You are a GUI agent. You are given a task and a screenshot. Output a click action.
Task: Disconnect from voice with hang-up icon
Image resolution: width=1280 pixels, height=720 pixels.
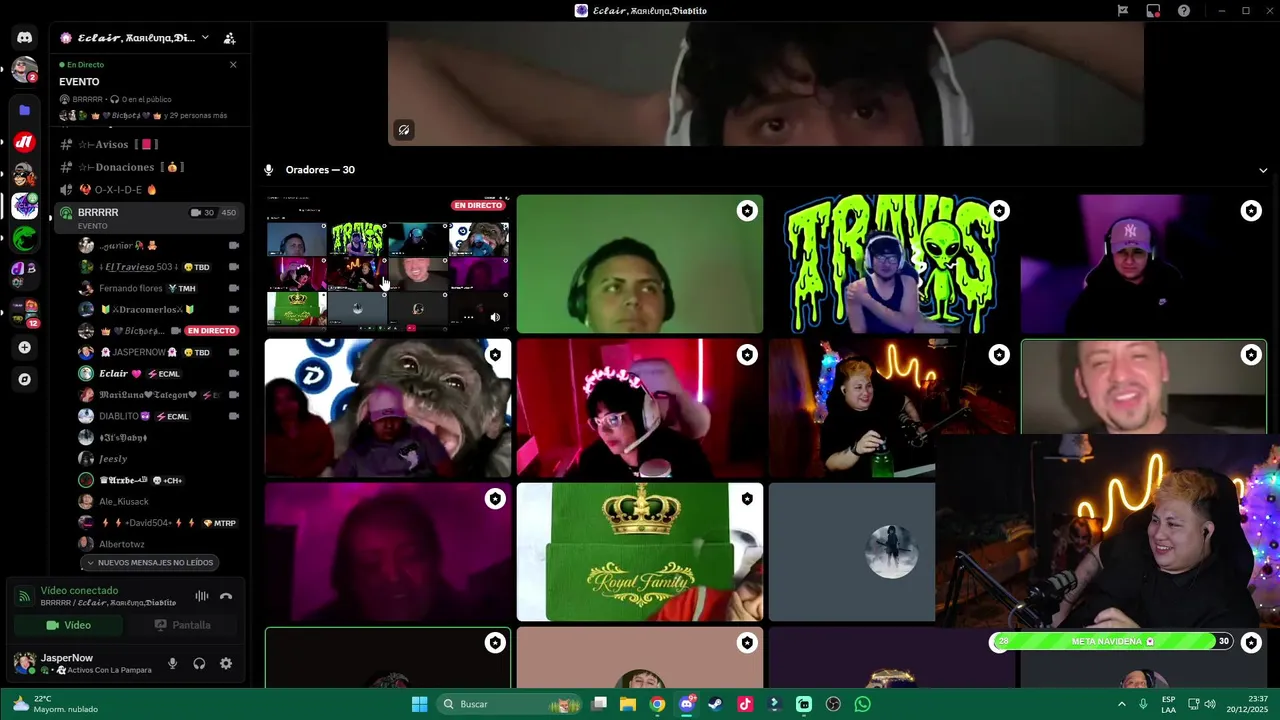(x=226, y=596)
